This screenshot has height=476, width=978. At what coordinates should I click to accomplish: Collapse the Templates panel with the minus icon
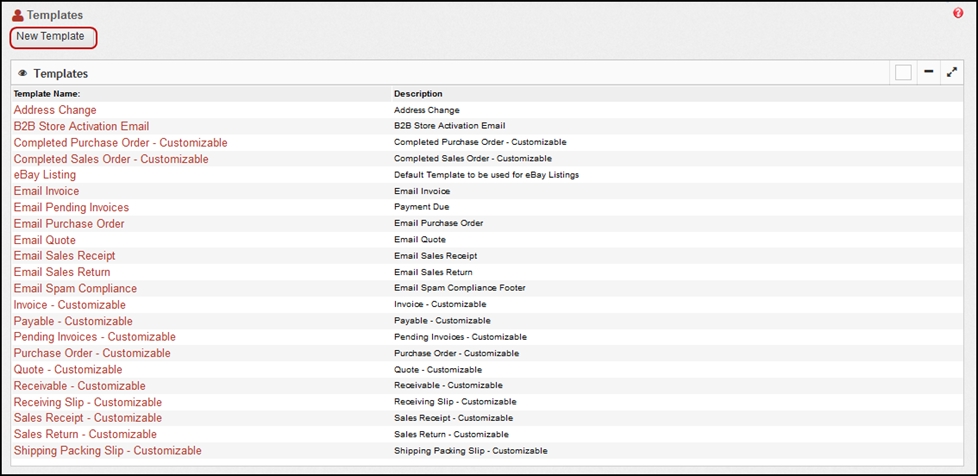(929, 72)
